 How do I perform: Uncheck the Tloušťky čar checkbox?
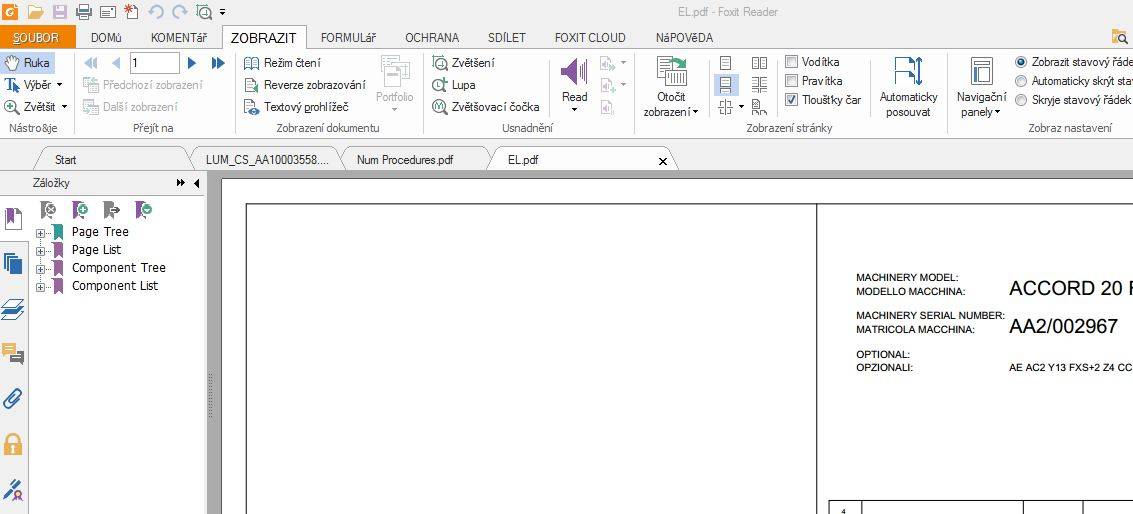click(x=791, y=100)
